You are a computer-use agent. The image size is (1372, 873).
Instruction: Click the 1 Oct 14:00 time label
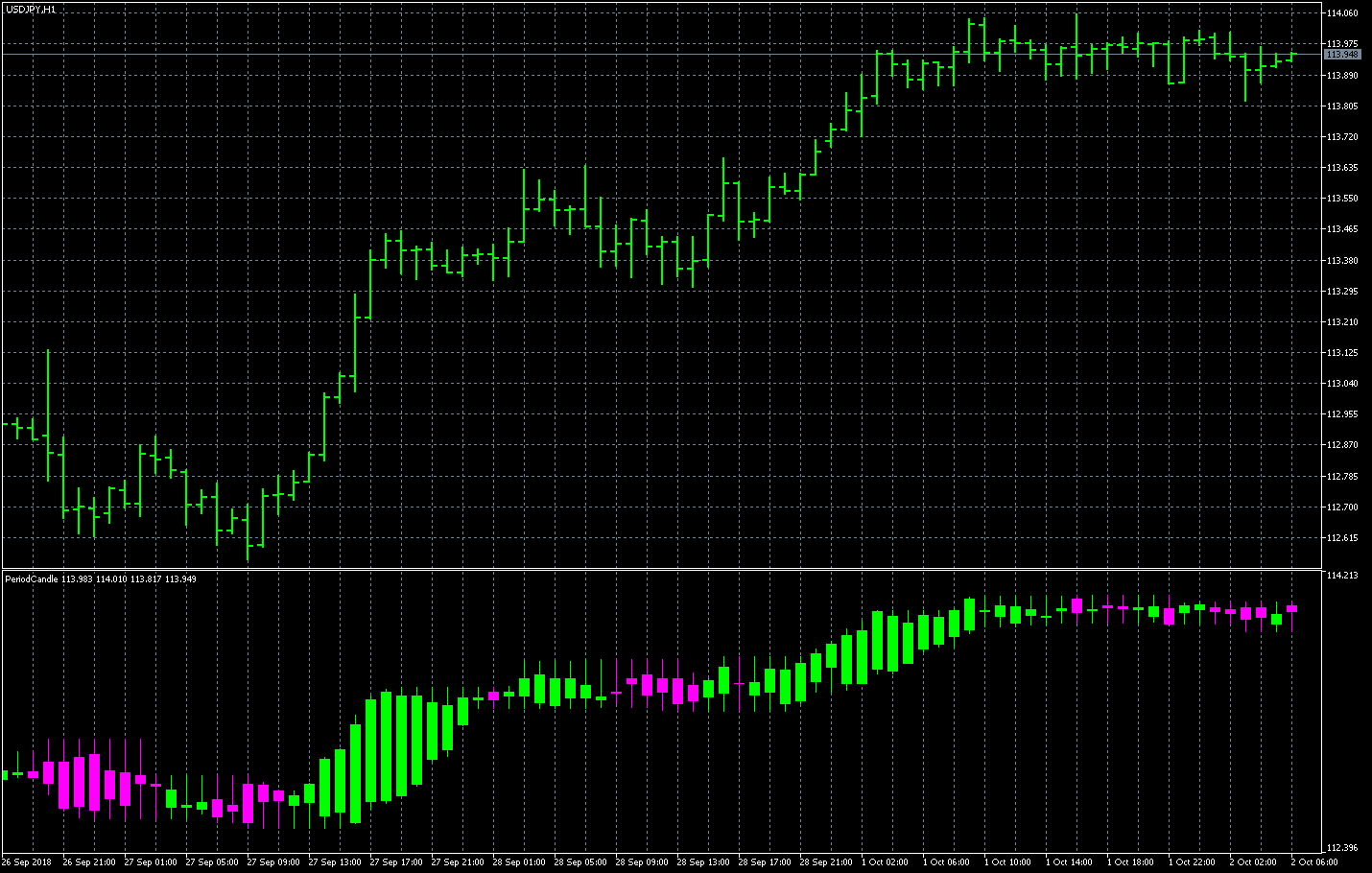(x=1069, y=862)
